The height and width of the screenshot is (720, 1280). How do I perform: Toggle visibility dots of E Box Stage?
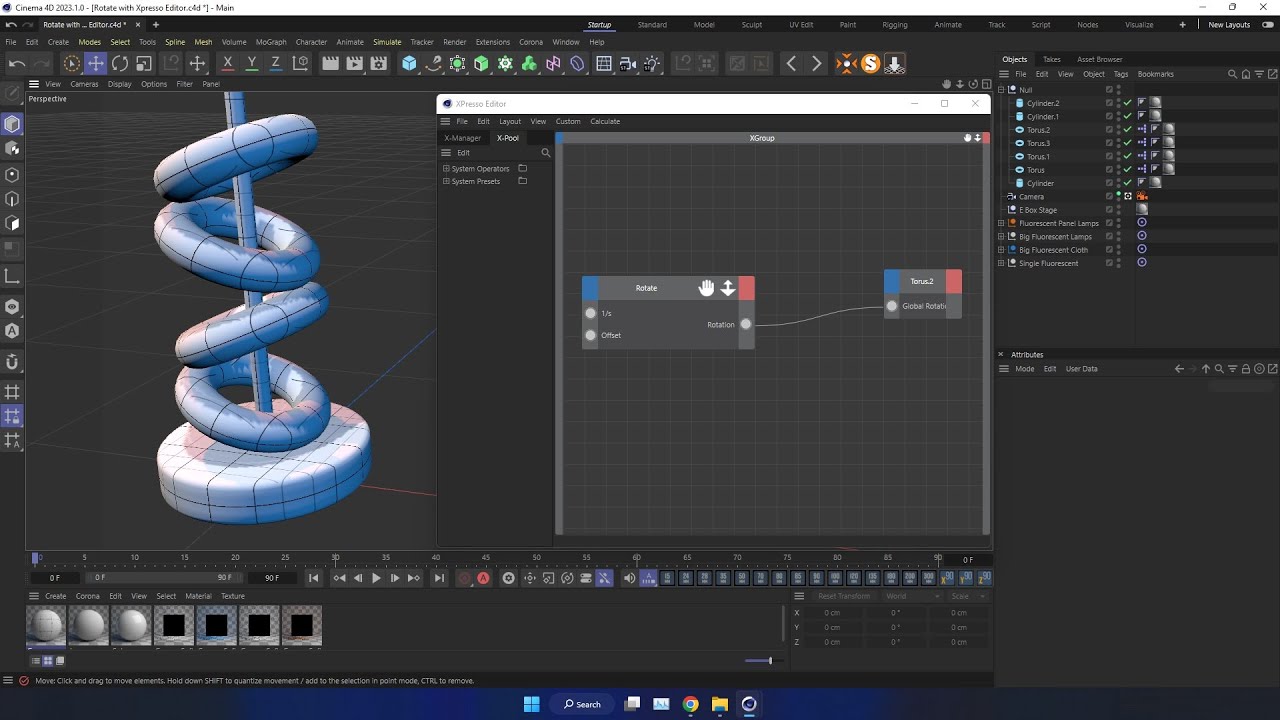click(1119, 210)
